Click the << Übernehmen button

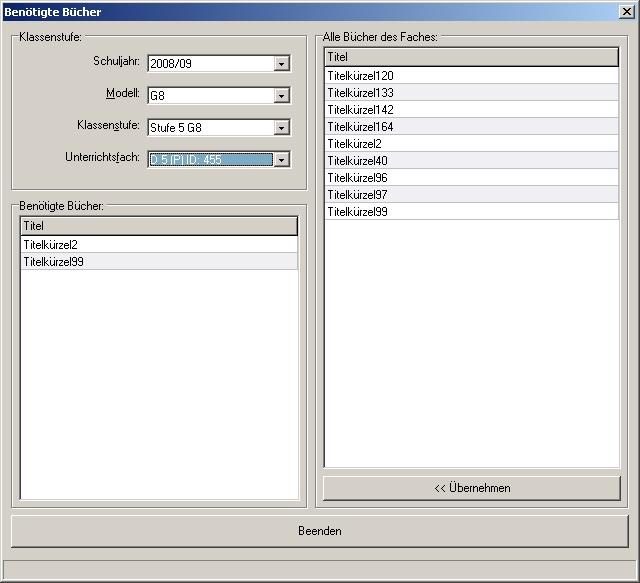coord(471,488)
